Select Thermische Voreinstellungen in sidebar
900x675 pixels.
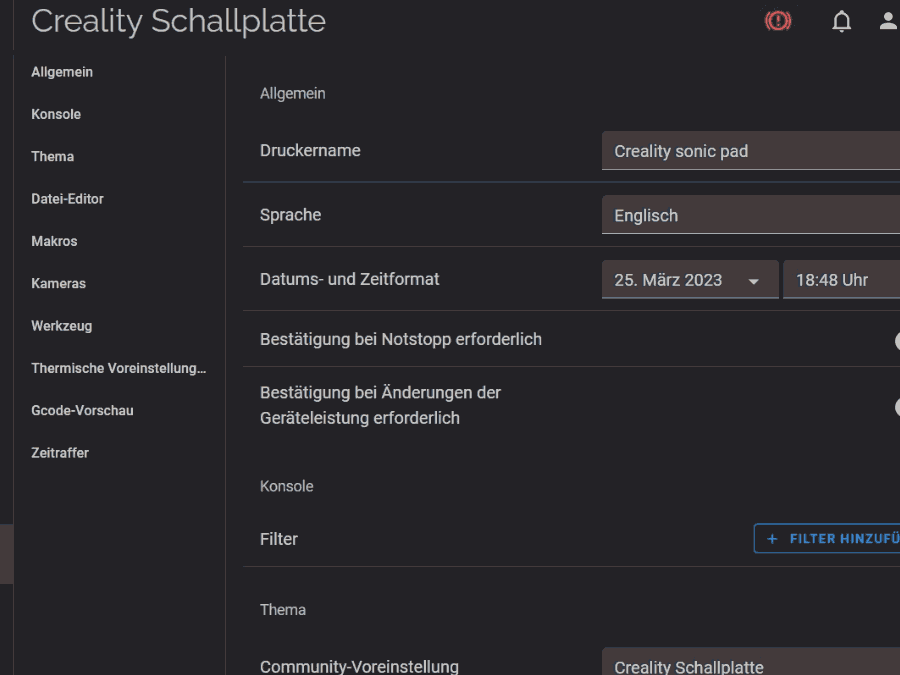tap(118, 368)
